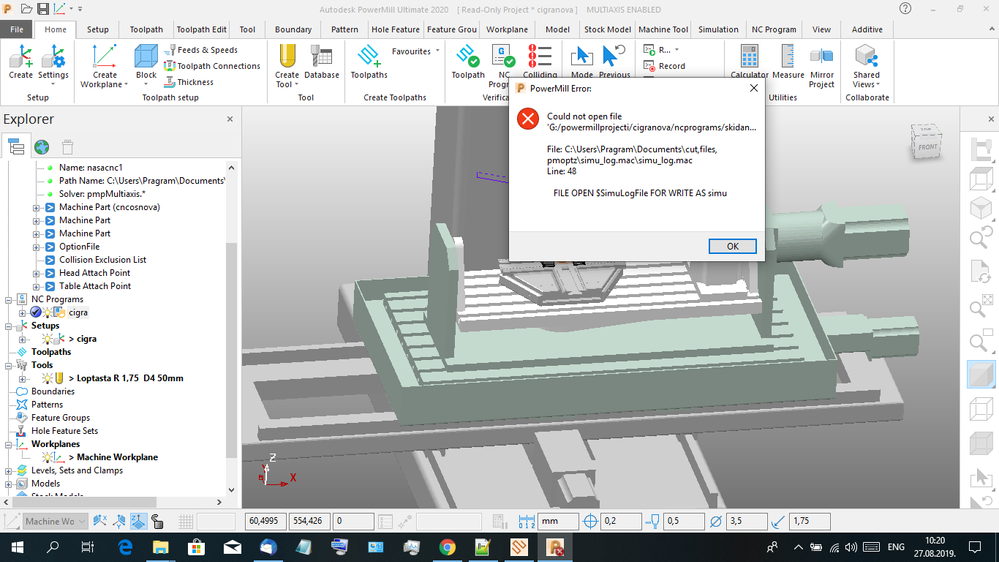Close the PowerMill Error dialog
999x562 pixels.
754,88
